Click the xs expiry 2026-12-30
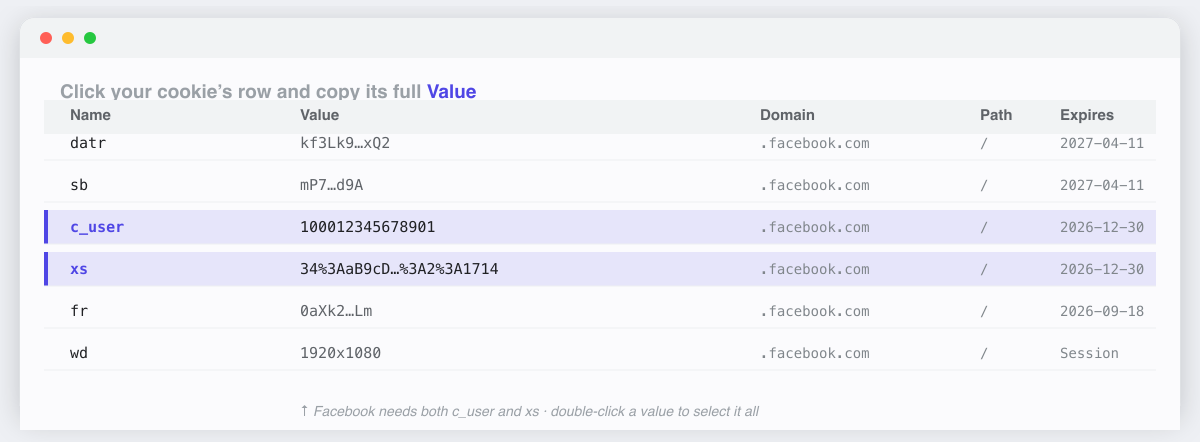This screenshot has width=1200, height=442. click(1102, 269)
